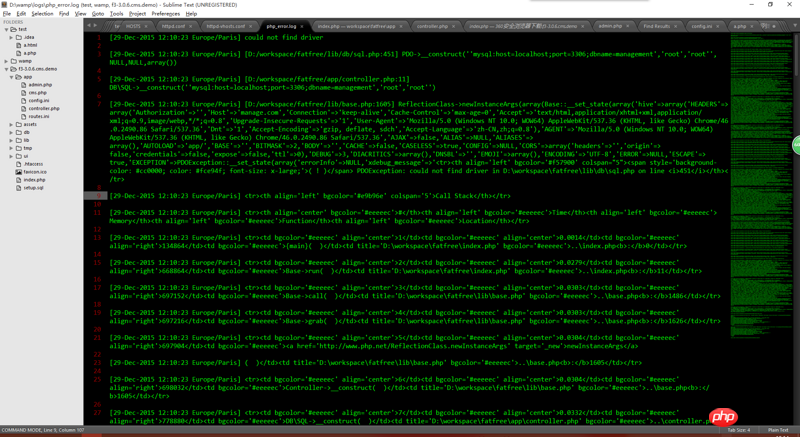Open the tab list dropdown arrow
Viewport: 800px width, 437px height.
tap(795, 25)
